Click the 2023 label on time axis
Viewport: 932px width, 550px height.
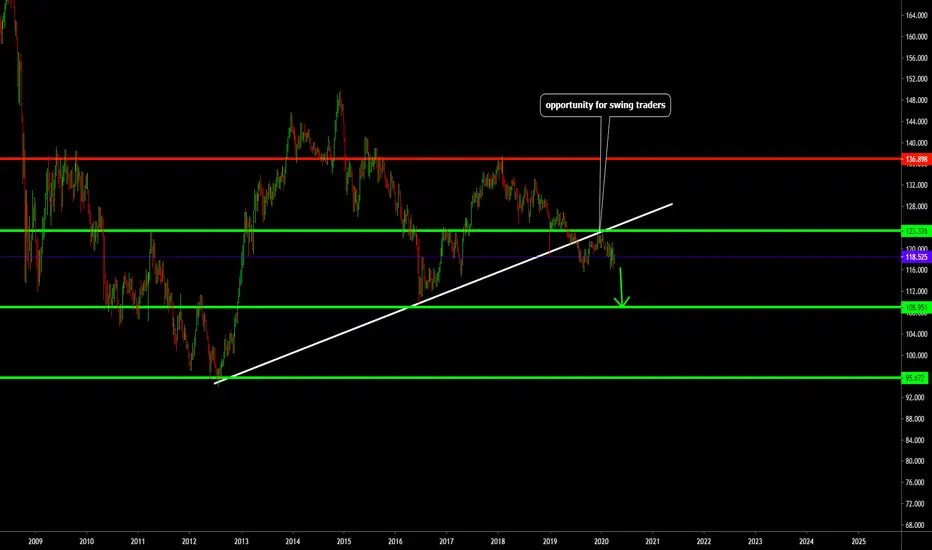755,541
